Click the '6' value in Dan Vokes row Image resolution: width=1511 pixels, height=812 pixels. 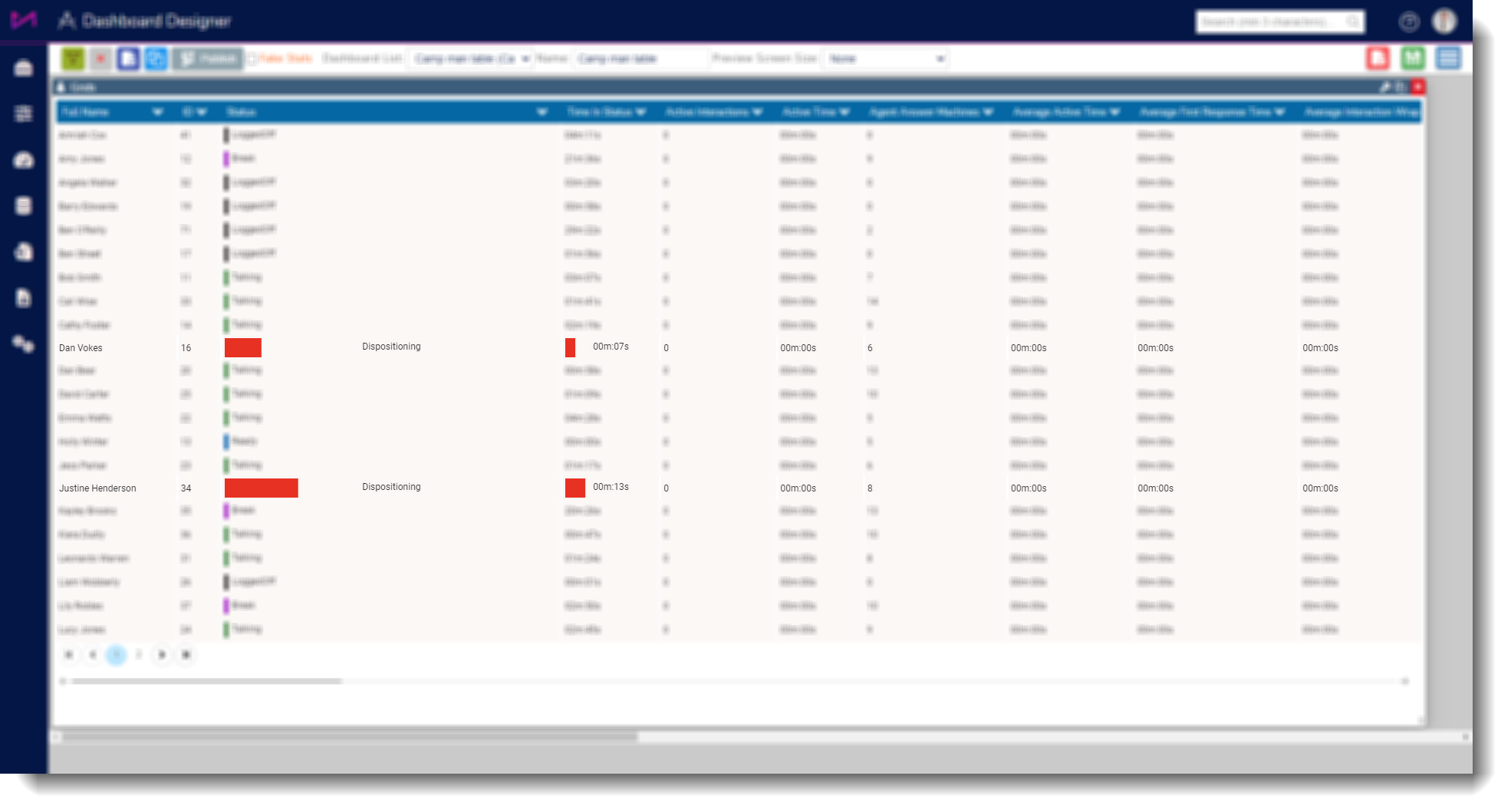(x=870, y=348)
